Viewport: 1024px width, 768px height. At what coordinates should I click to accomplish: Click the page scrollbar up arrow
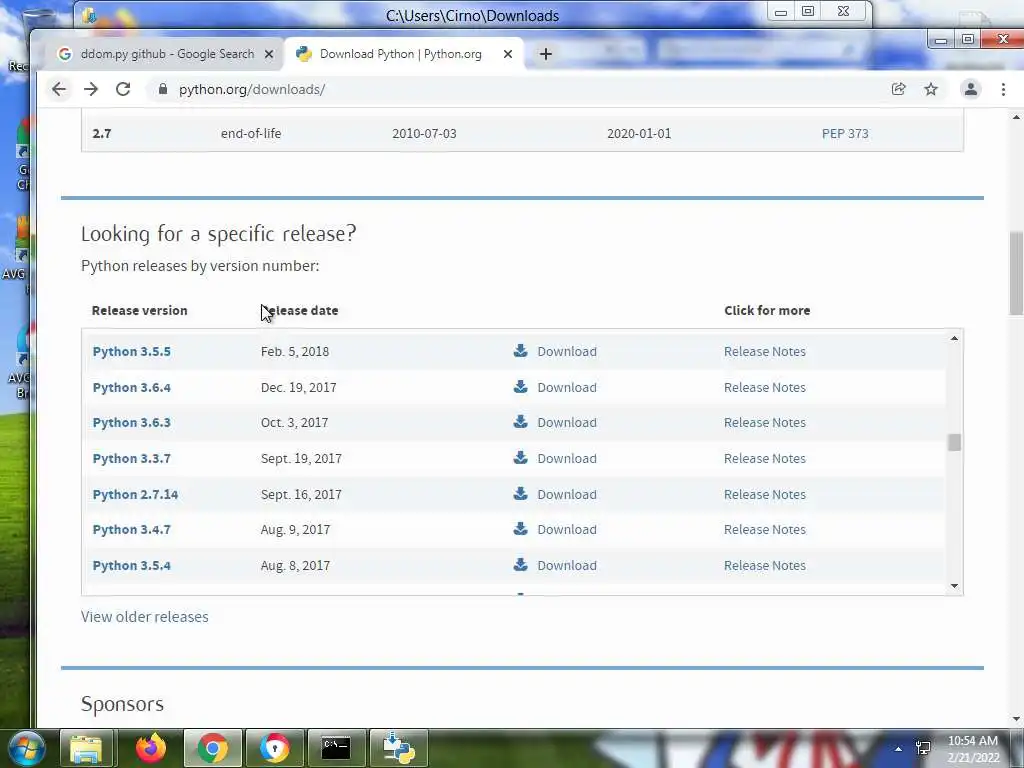click(1016, 117)
